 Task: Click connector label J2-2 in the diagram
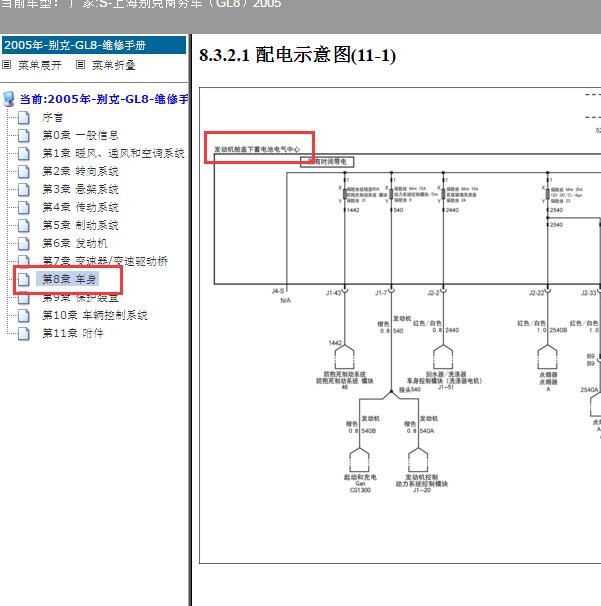point(433,293)
